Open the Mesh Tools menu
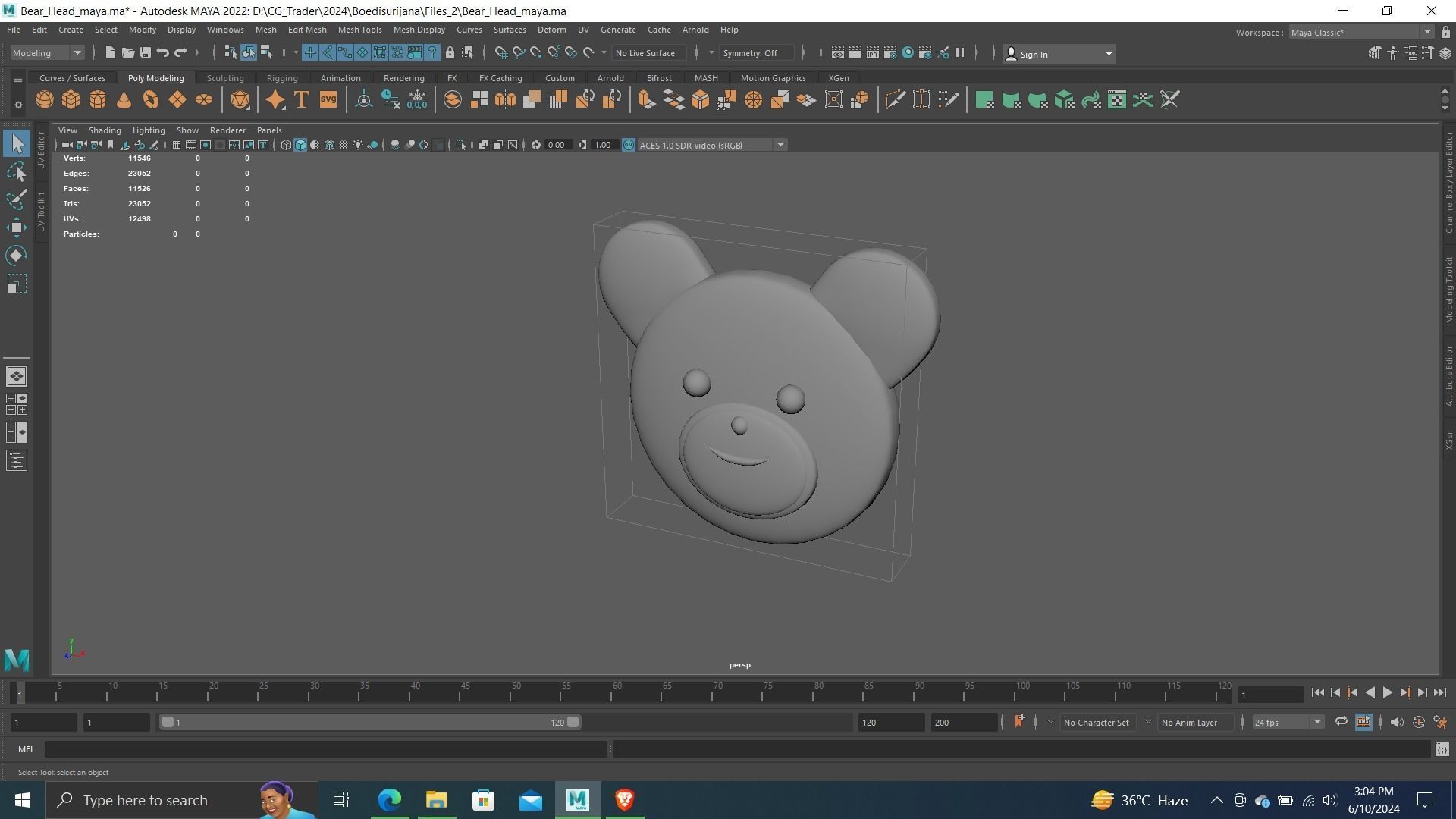The image size is (1456, 819). coord(359,30)
